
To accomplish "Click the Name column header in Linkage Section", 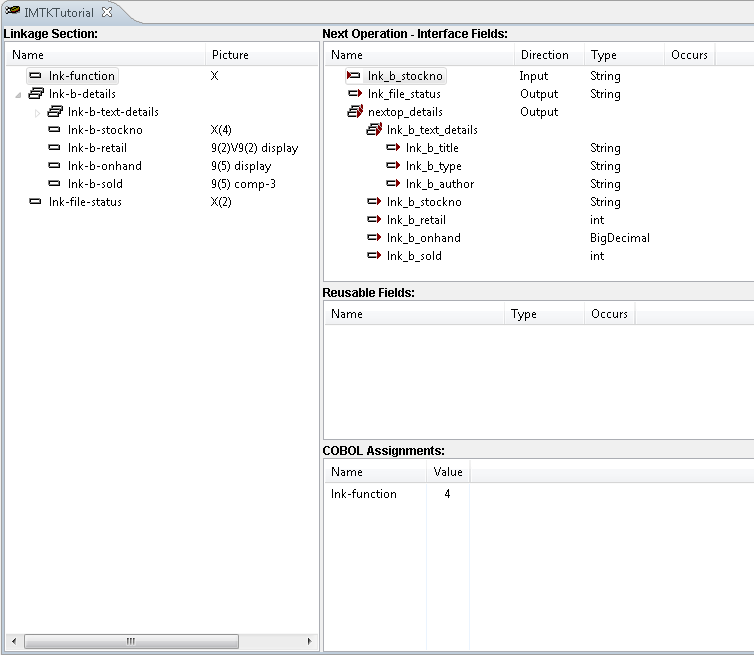I will pyautogui.click(x=105, y=55).
